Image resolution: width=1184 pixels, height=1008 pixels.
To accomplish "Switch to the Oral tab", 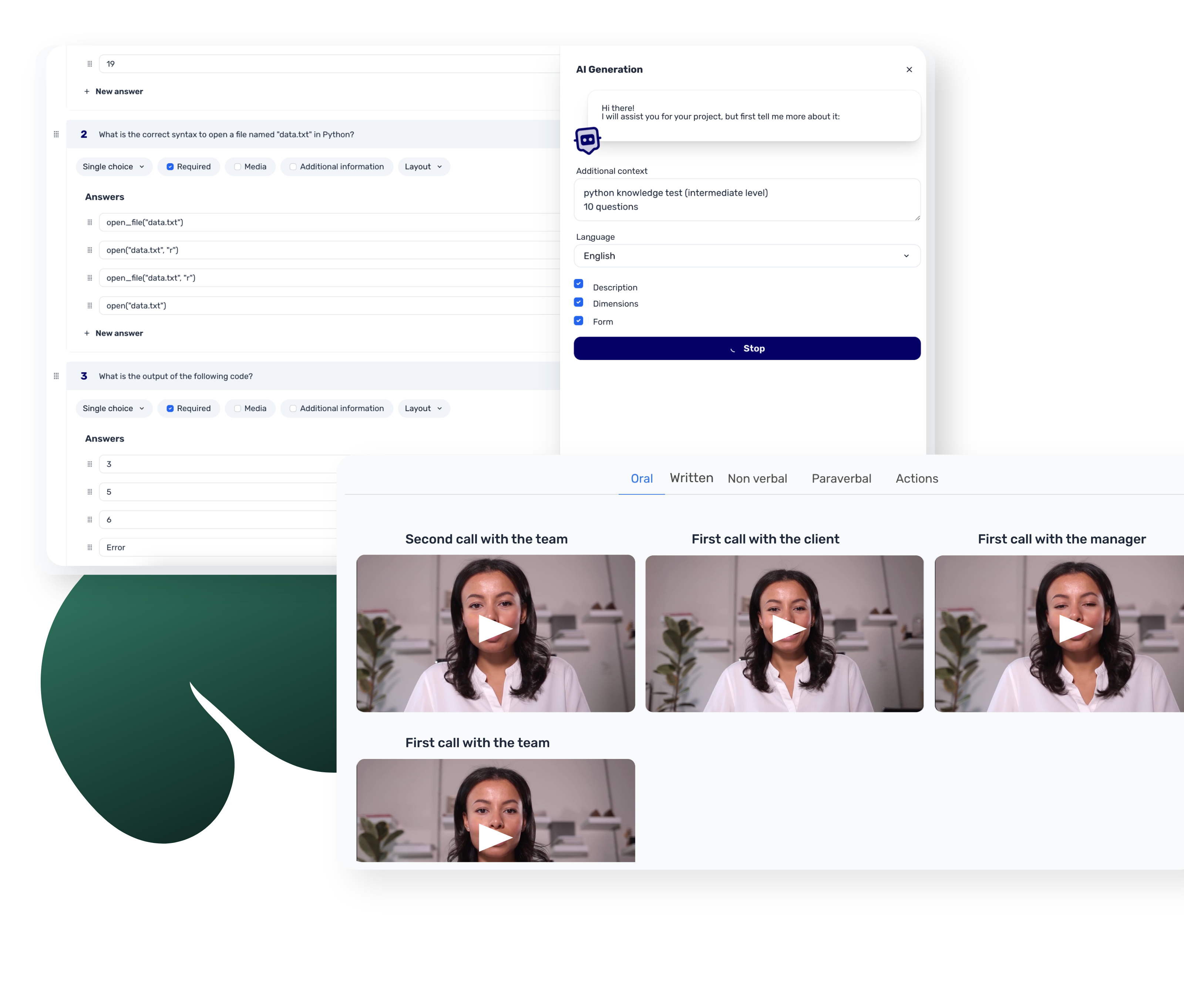I will (x=642, y=479).
